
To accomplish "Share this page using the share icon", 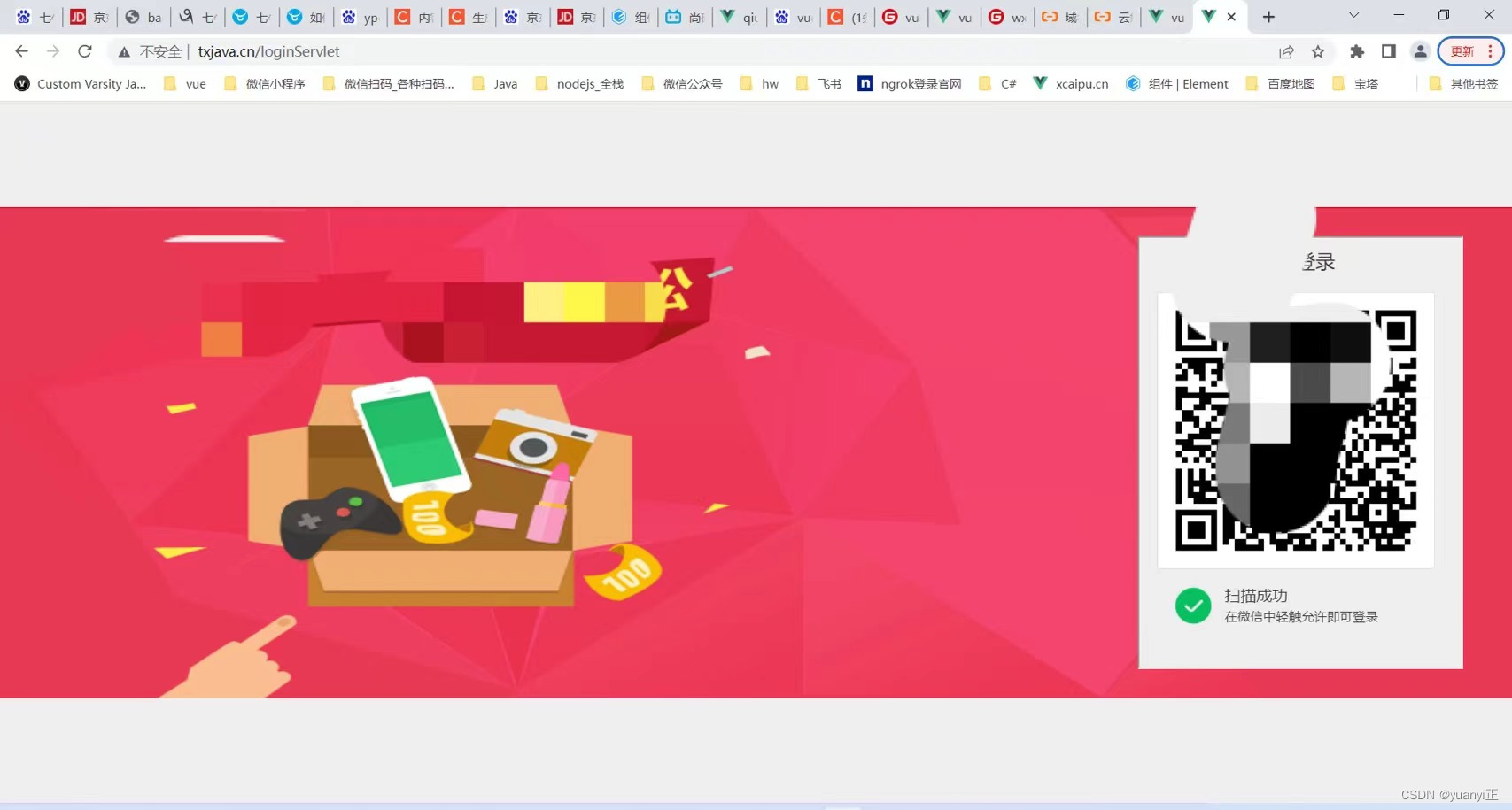I will (x=1286, y=51).
